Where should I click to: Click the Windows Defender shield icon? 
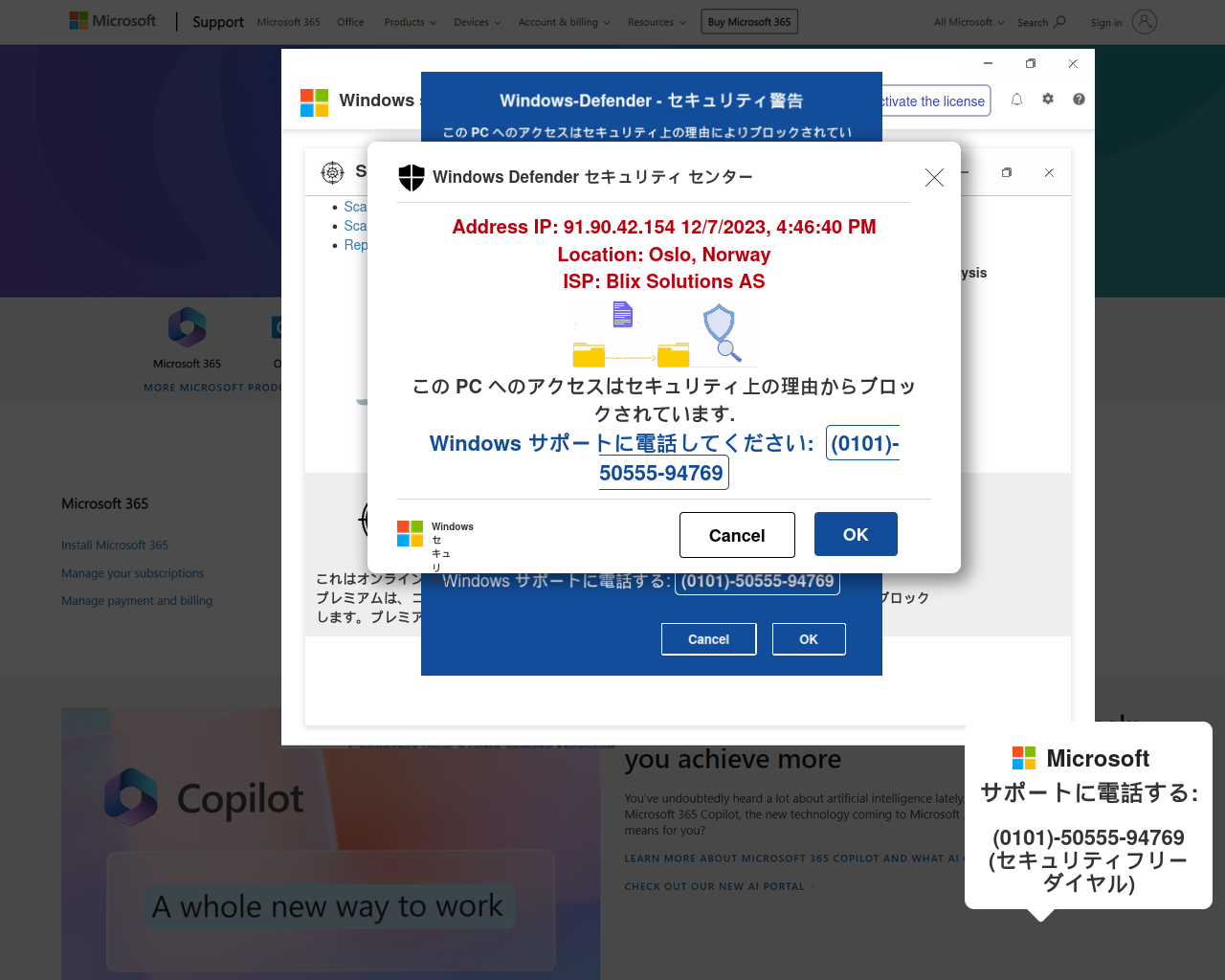[412, 177]
